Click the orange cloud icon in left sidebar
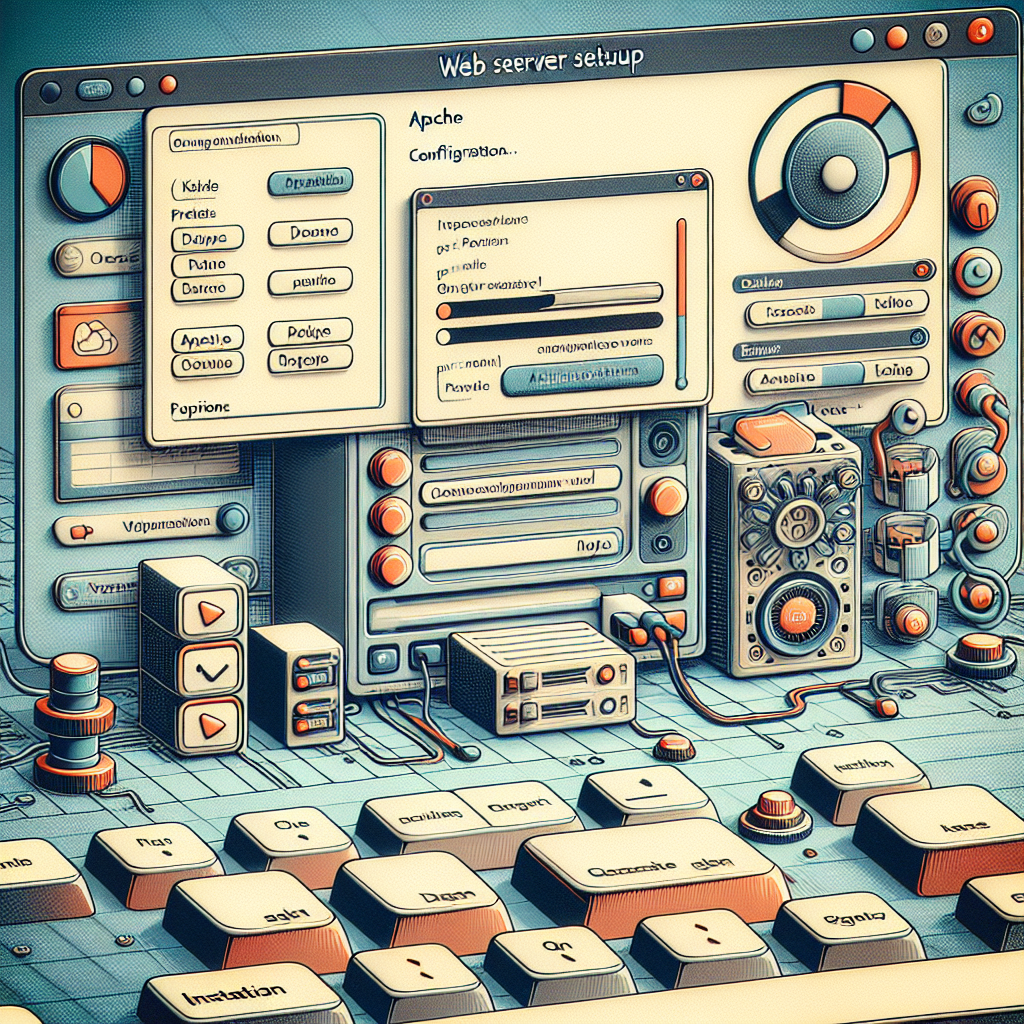Image resolution: width=1024 pixels, height=1024 pixels. pos(96,337)
